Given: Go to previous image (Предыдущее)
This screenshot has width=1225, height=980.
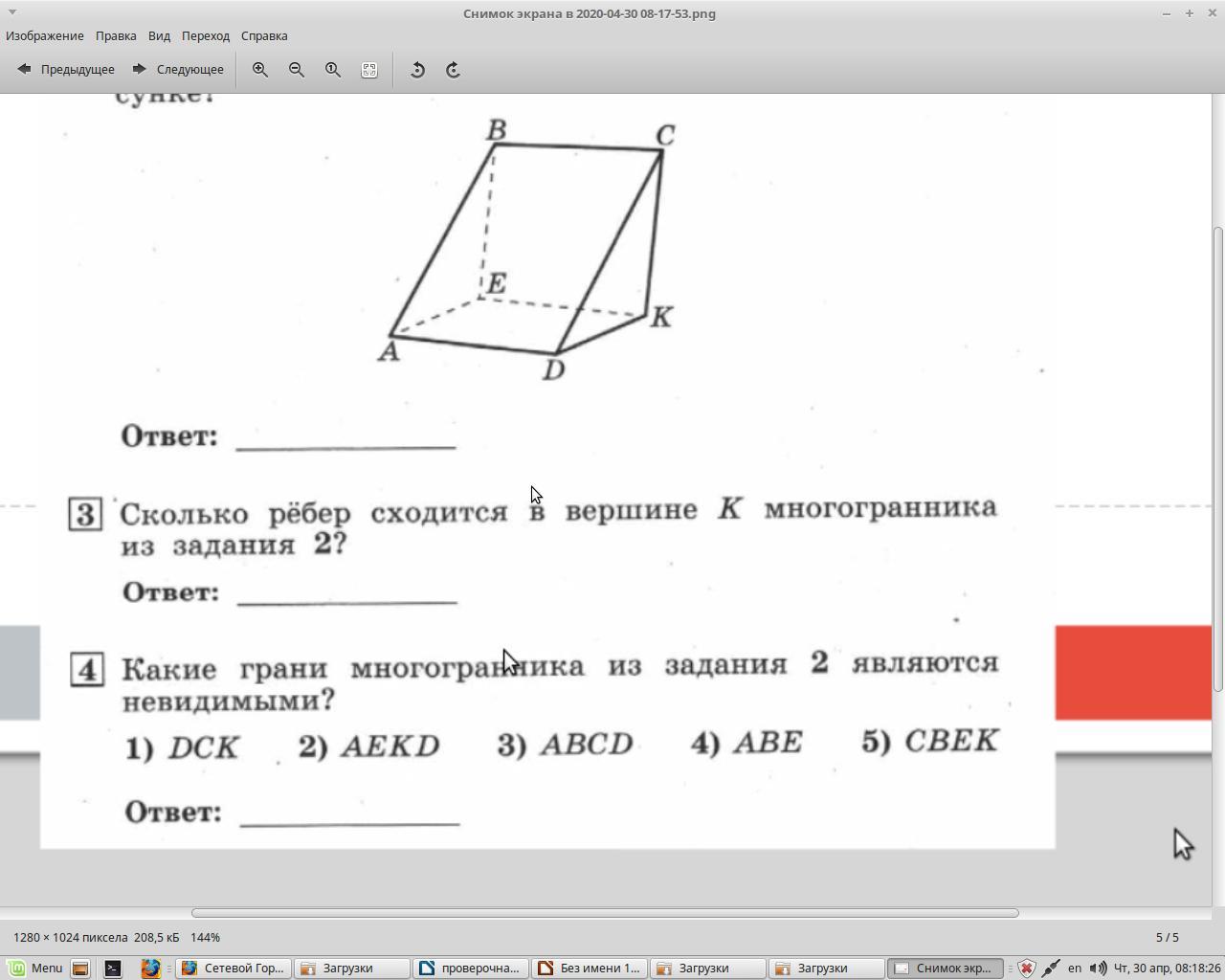Looking at the screenshot, I should (66, 70).
